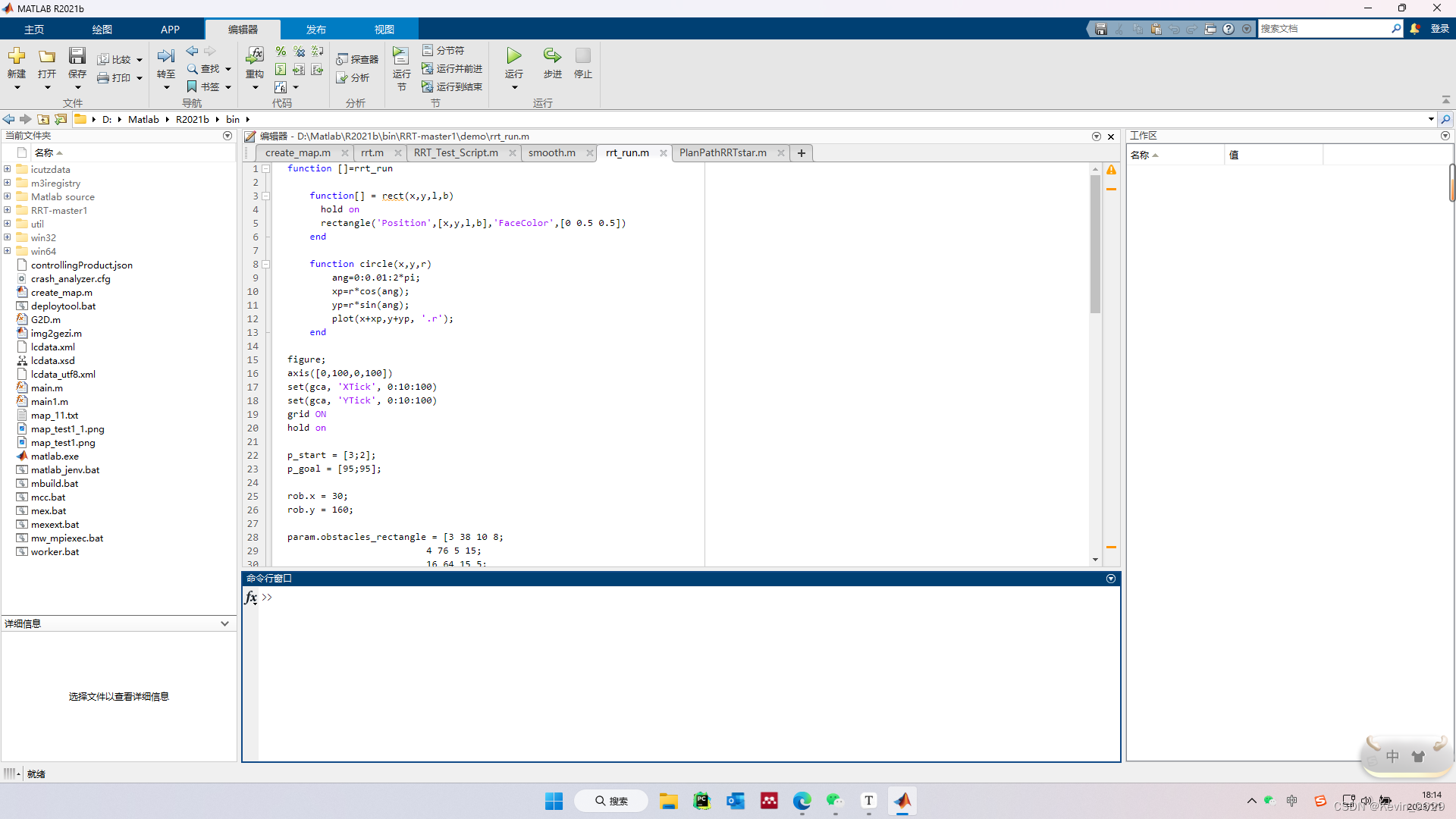This screenshot has height=819, width=1456.
Task: Click the Refactor (重构) fx icon
Action: point(255,55)
